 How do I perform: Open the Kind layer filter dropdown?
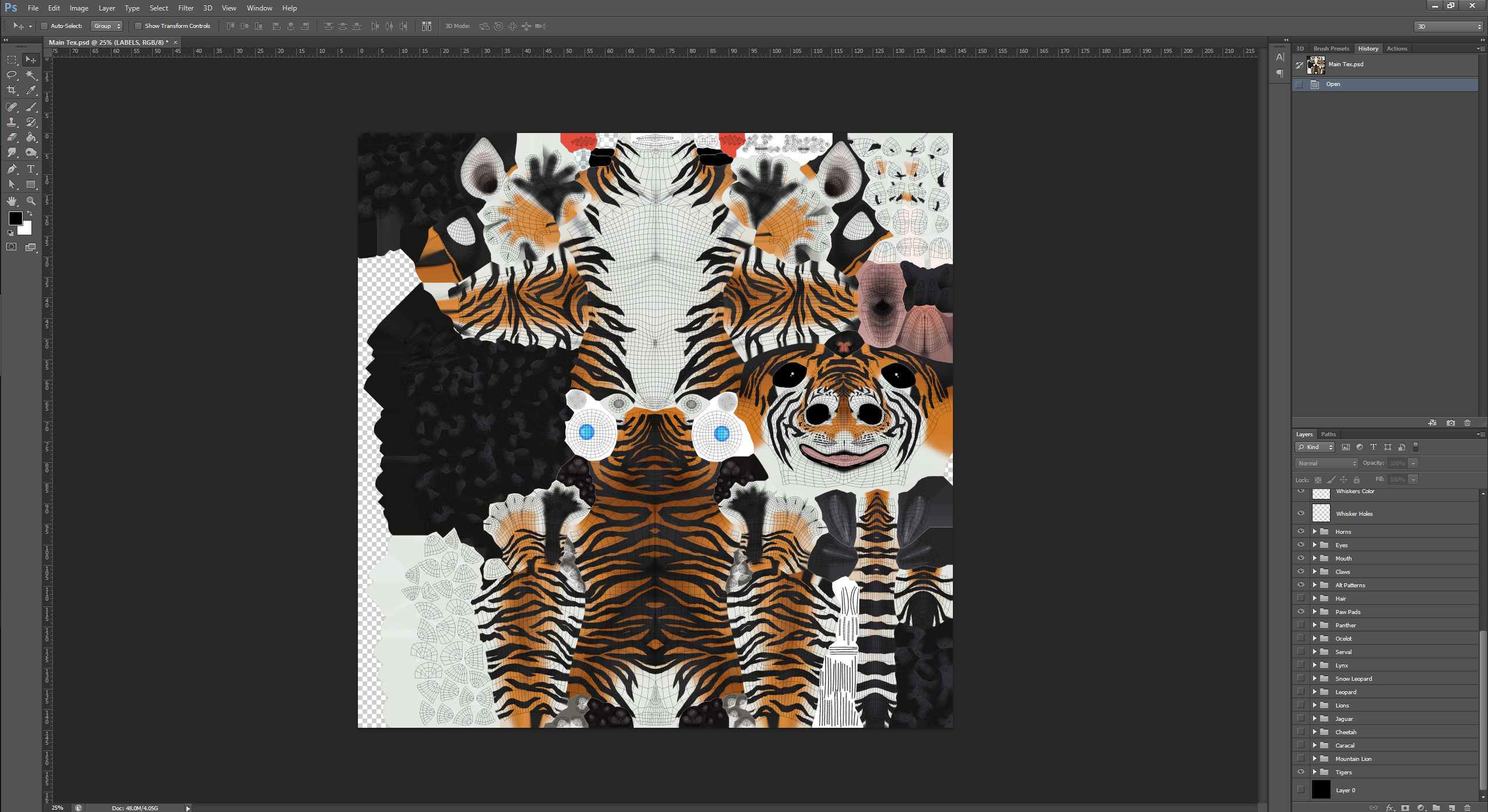[x=1315, y=447]
